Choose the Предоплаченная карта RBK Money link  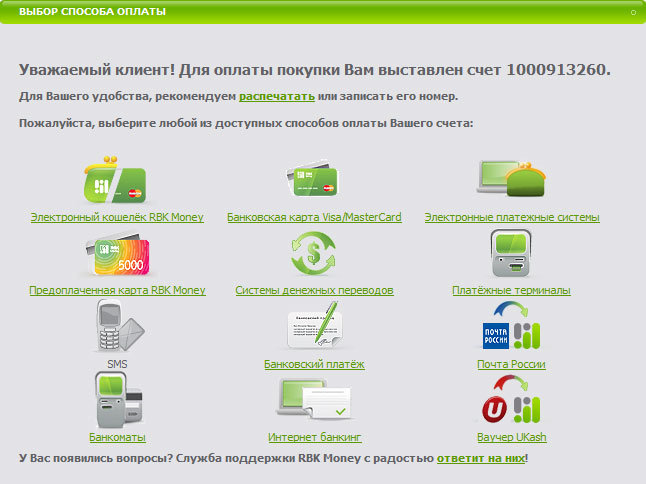117,290
